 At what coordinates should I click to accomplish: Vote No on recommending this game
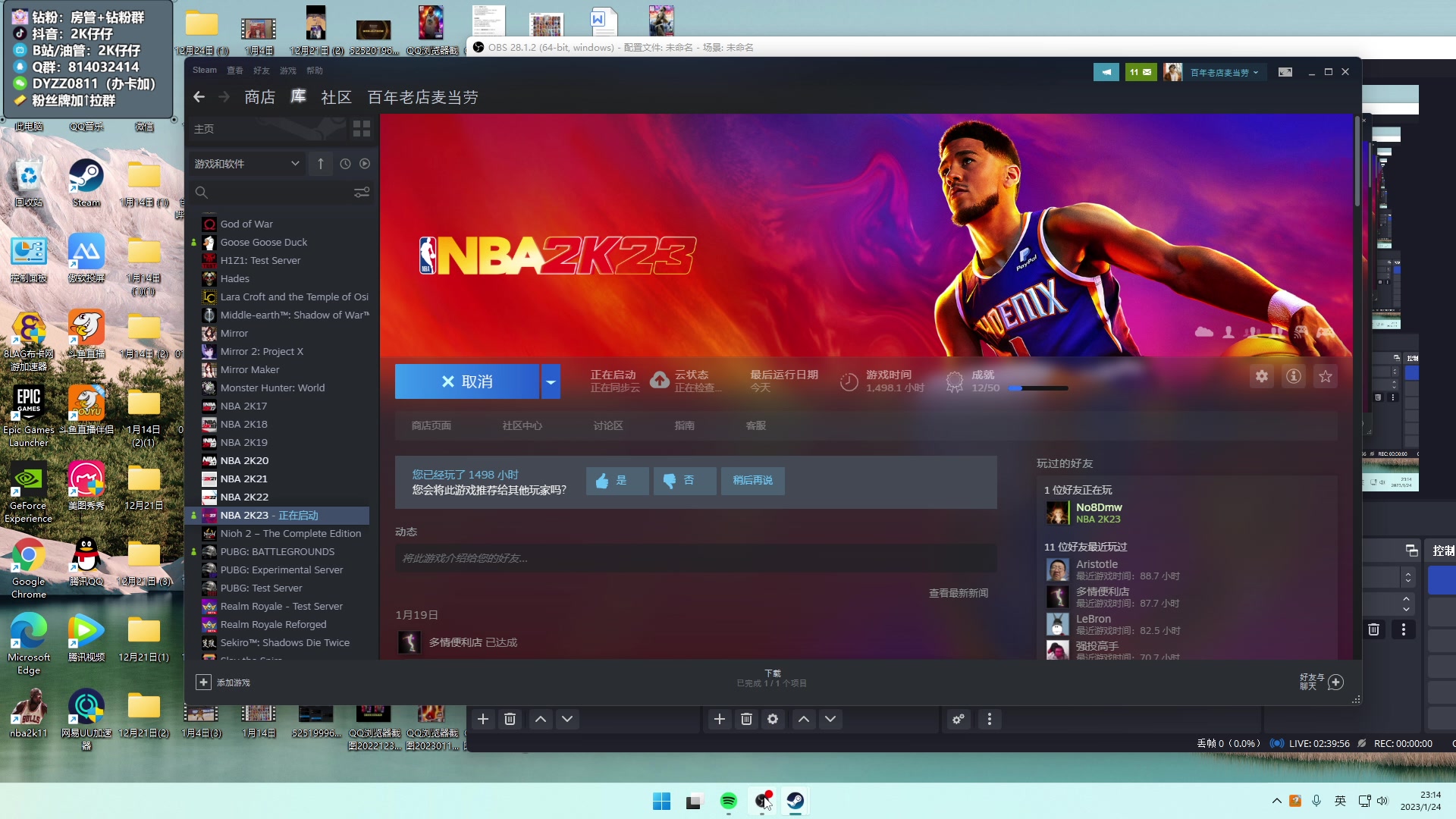tap(685, 481)
